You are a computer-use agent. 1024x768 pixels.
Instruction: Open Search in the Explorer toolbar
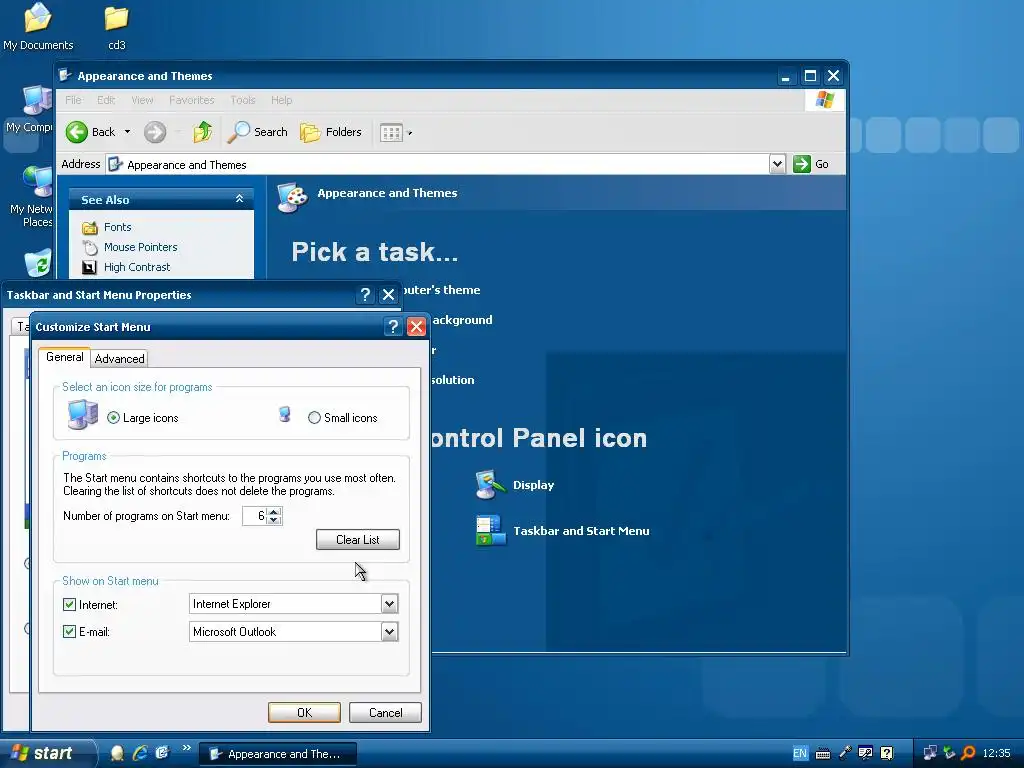(x=257, y=132)
